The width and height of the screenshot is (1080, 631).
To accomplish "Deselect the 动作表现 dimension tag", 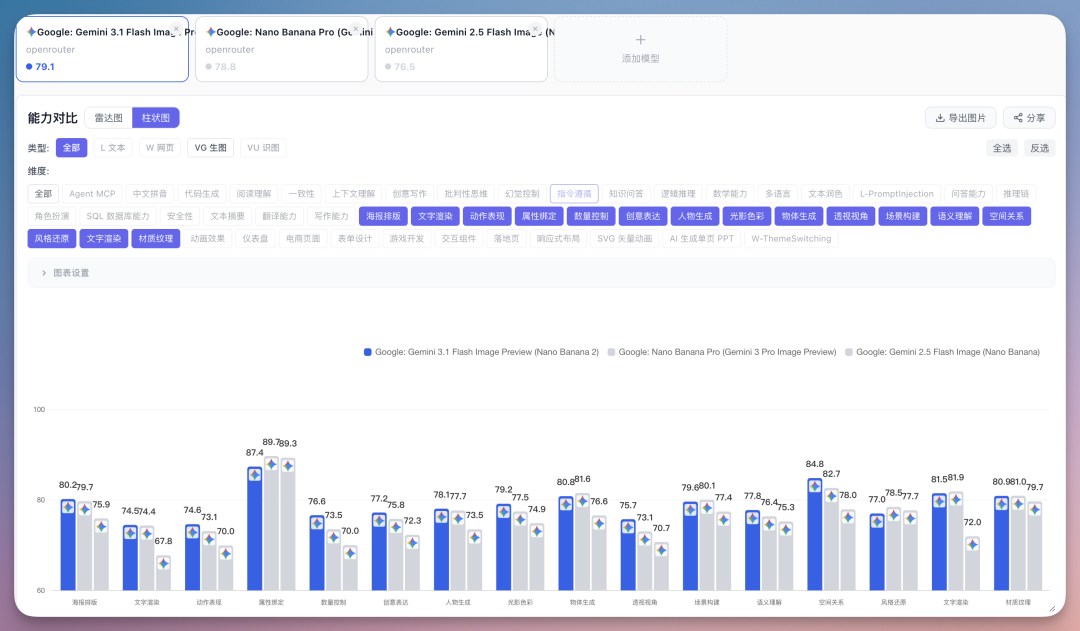I will pyautogui.click(x=487, y=216).
